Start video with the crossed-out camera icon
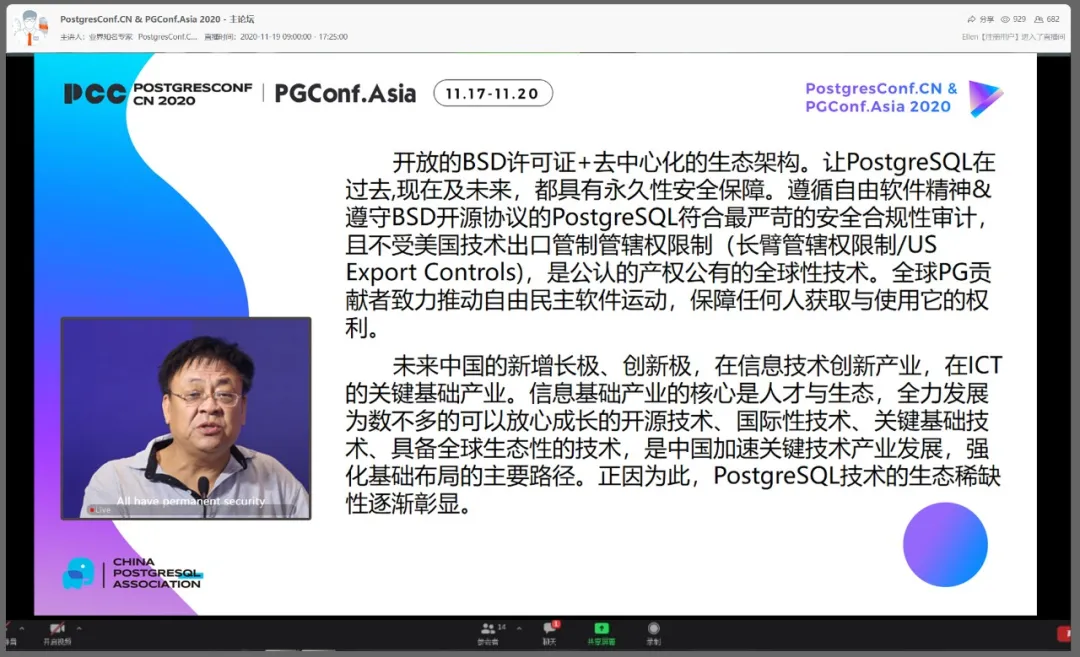 [x=57, y=628]
